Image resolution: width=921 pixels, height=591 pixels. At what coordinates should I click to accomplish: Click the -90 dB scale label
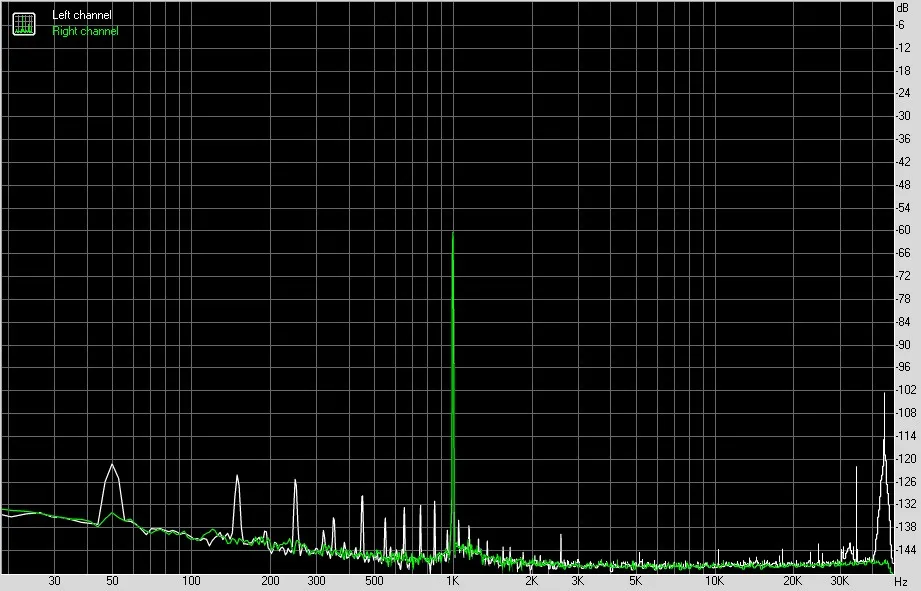(x=903, y=345)
